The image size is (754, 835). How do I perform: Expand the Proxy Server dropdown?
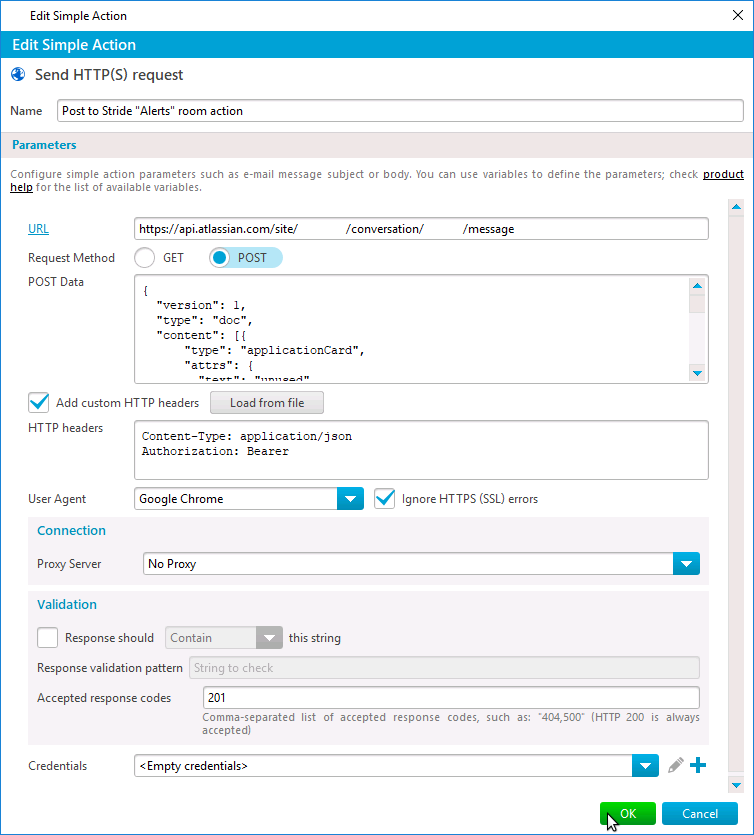click(x=686, y=563)
